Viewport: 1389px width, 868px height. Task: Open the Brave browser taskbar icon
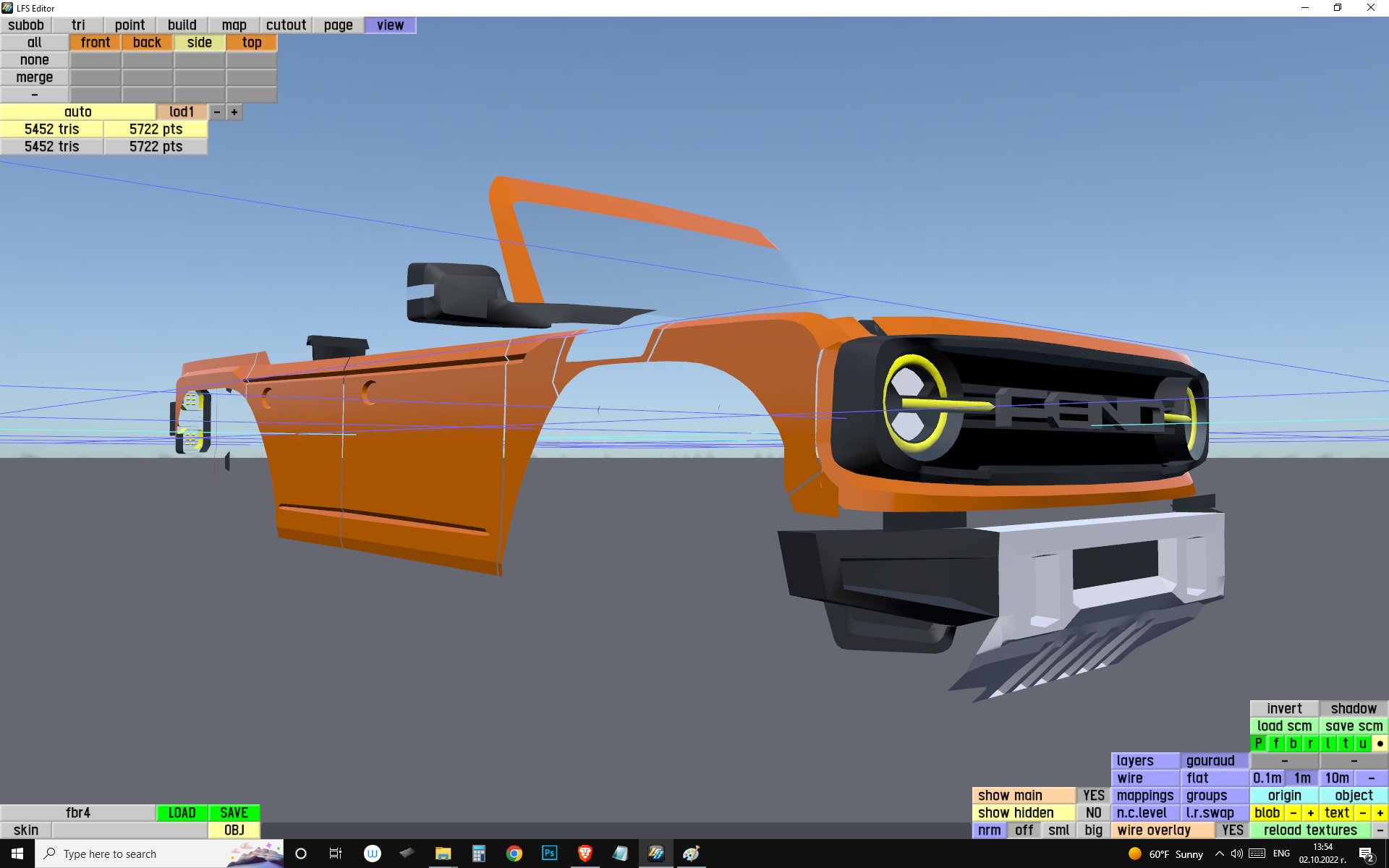pyautogui.click(x=585, y=854)
